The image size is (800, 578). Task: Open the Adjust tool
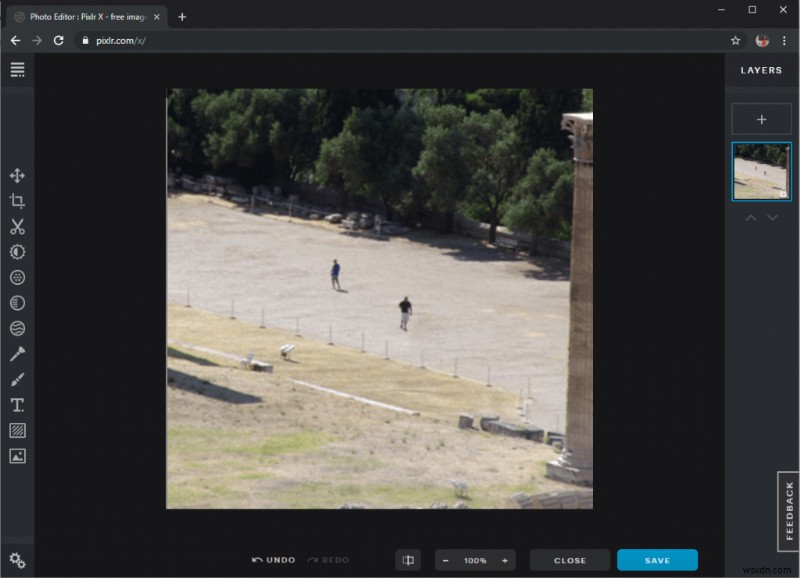[x=17, y=252]
